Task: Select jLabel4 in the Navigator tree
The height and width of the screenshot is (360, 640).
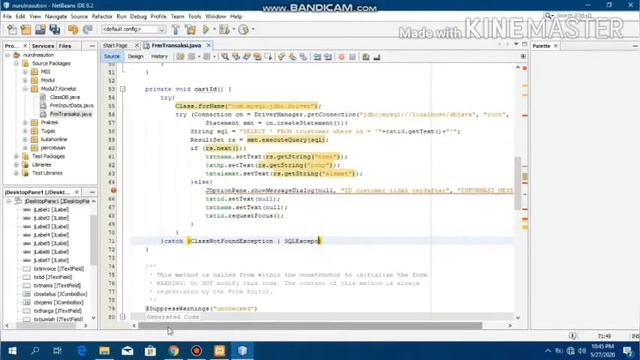Action: tap(51, 235)
